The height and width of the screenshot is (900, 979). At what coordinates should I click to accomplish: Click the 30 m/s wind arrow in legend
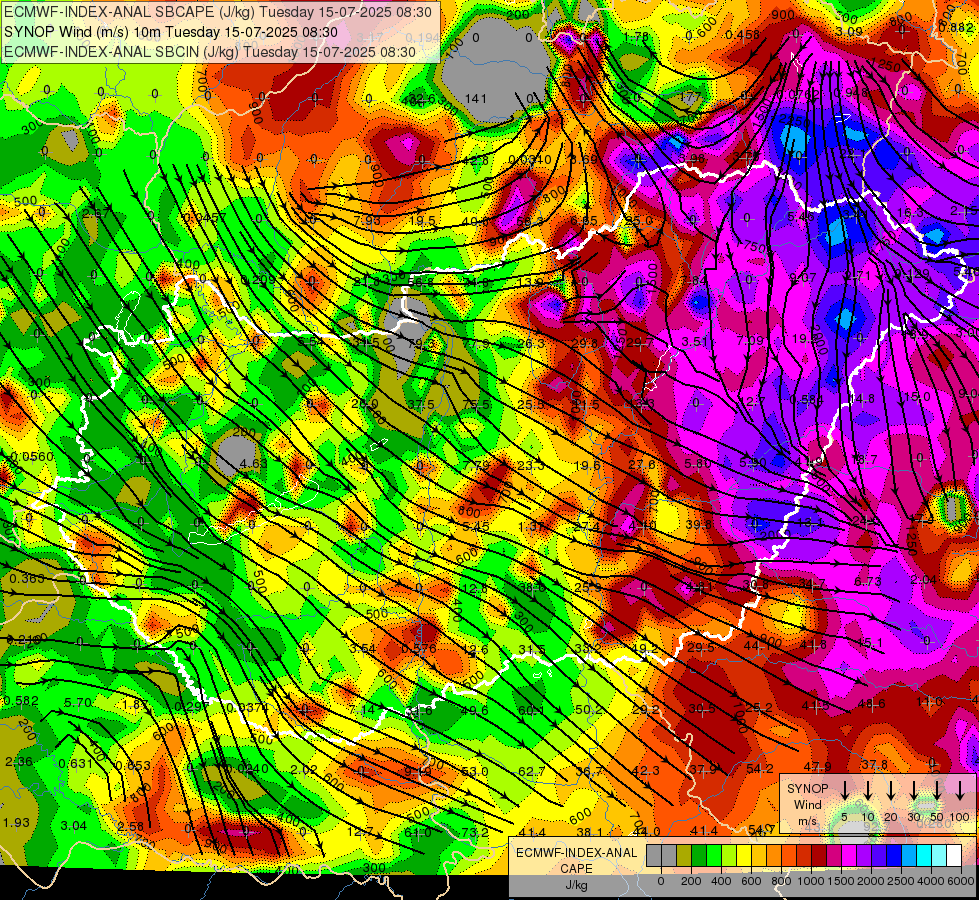[914, 791]
